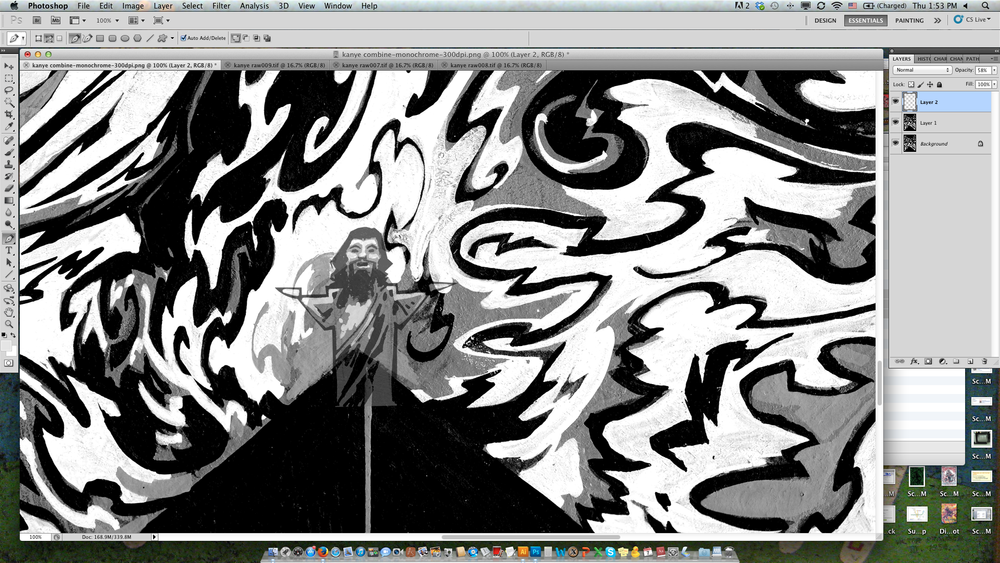Switch to the Painting workspace

[909, 20]
